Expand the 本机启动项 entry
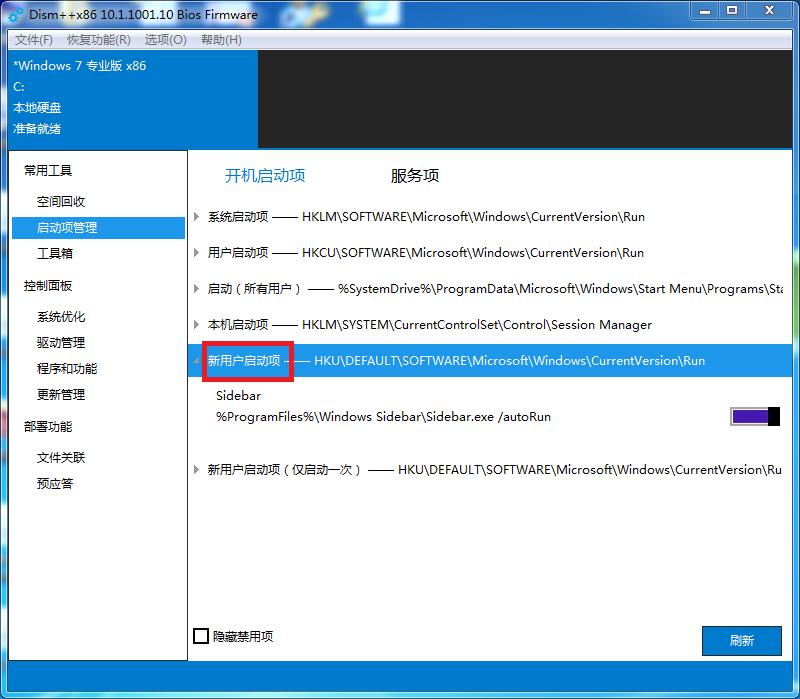The width and height of the screenshot is (800, 699). pos(194,325)
